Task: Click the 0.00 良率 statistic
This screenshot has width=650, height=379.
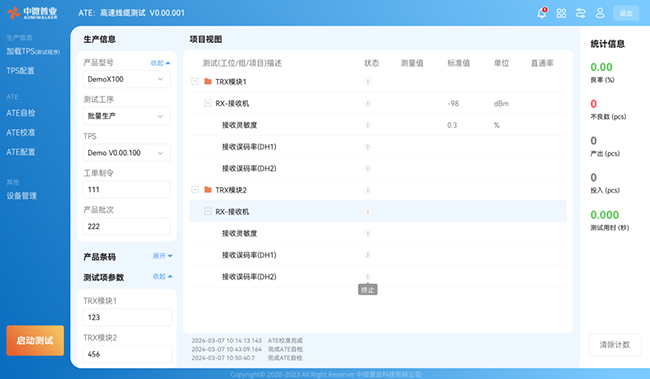Action: (601, 67)
